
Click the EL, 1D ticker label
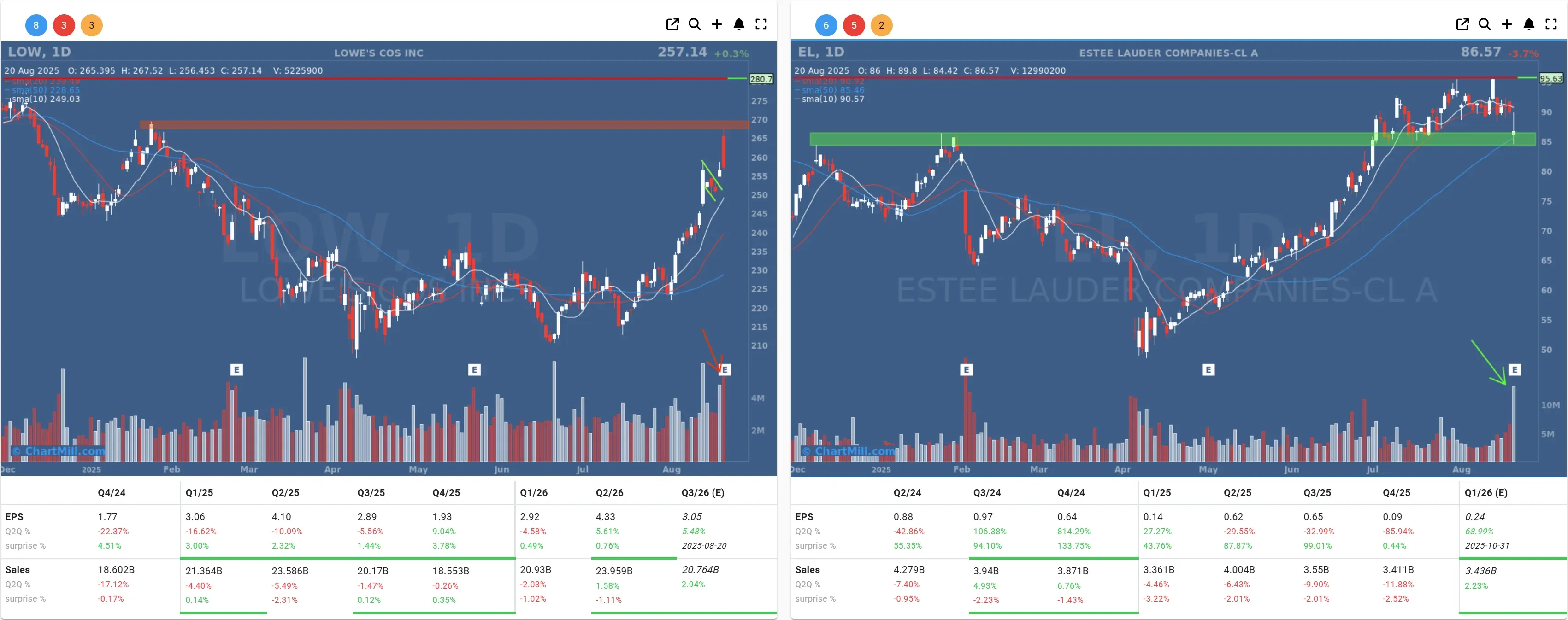click(821, 52)
